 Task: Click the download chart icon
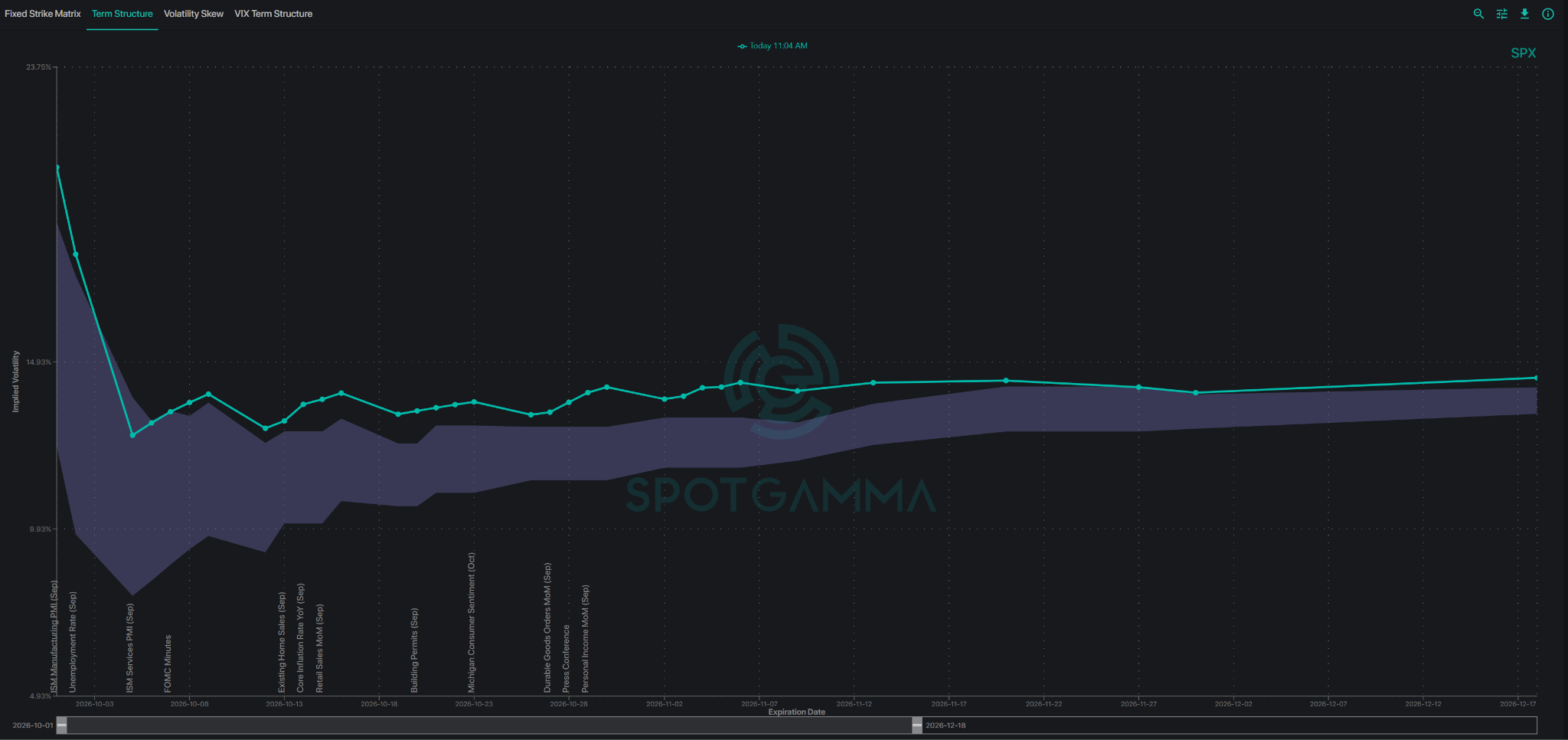click(x=1524, y=14)
